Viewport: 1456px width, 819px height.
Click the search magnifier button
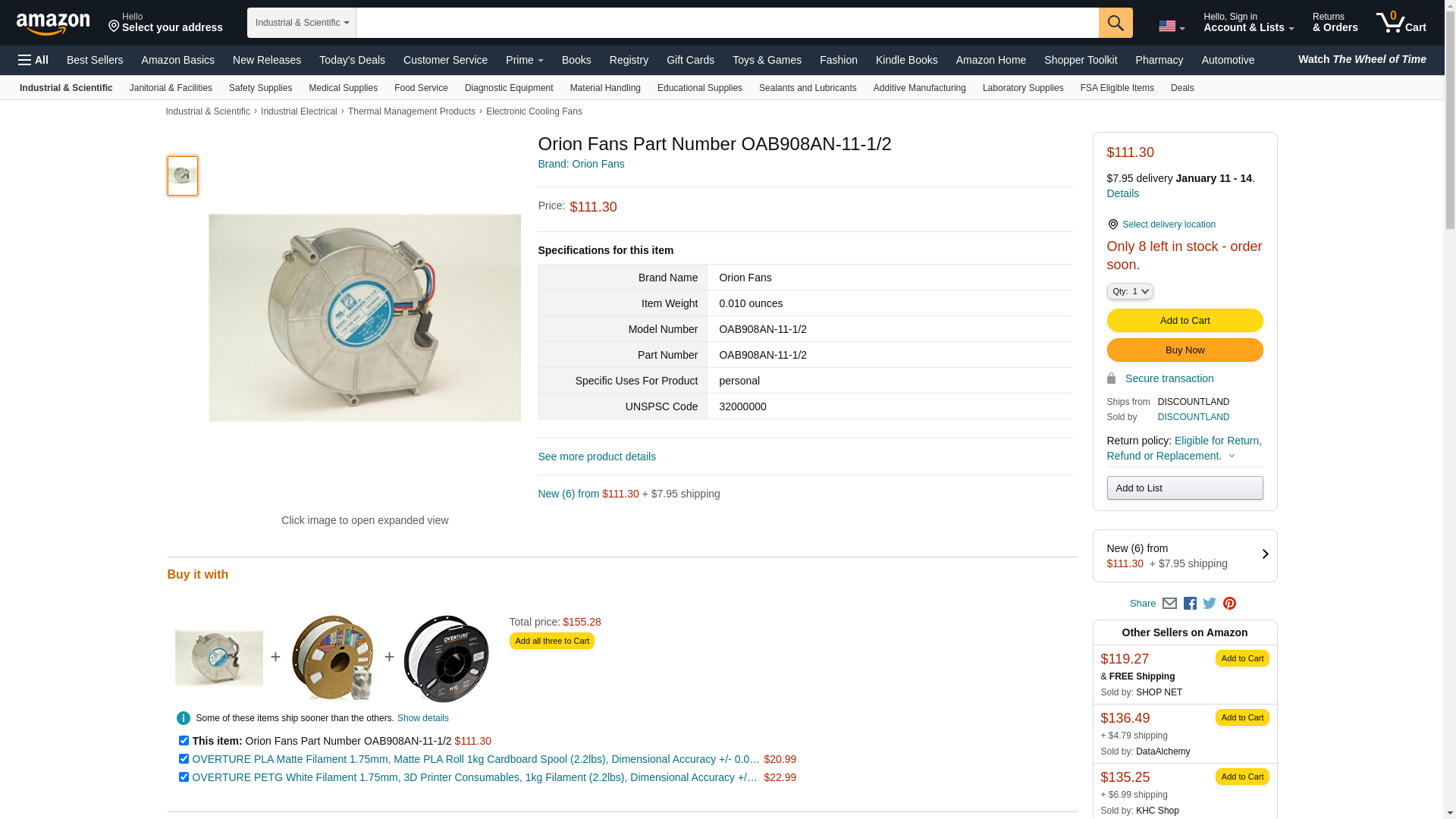coord(1116,23)
